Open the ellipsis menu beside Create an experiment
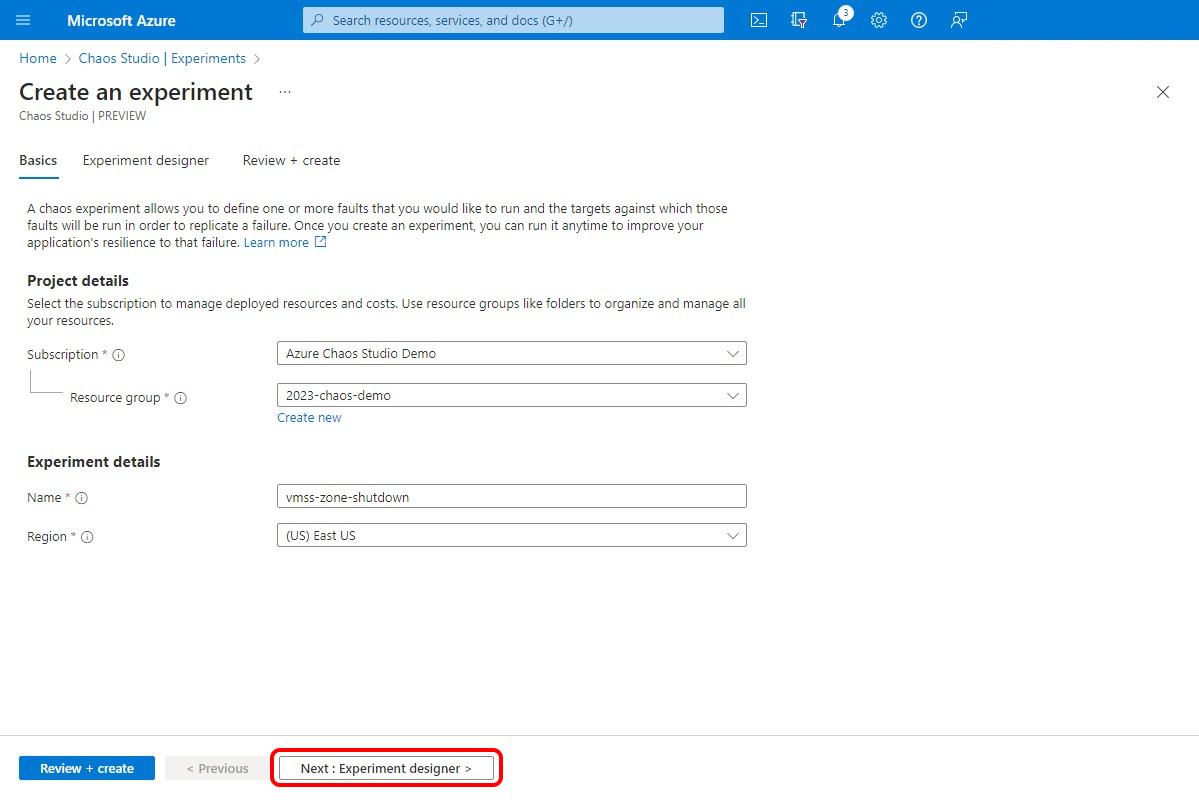Viewport: 1199px width, 800px height. (284, 92)
